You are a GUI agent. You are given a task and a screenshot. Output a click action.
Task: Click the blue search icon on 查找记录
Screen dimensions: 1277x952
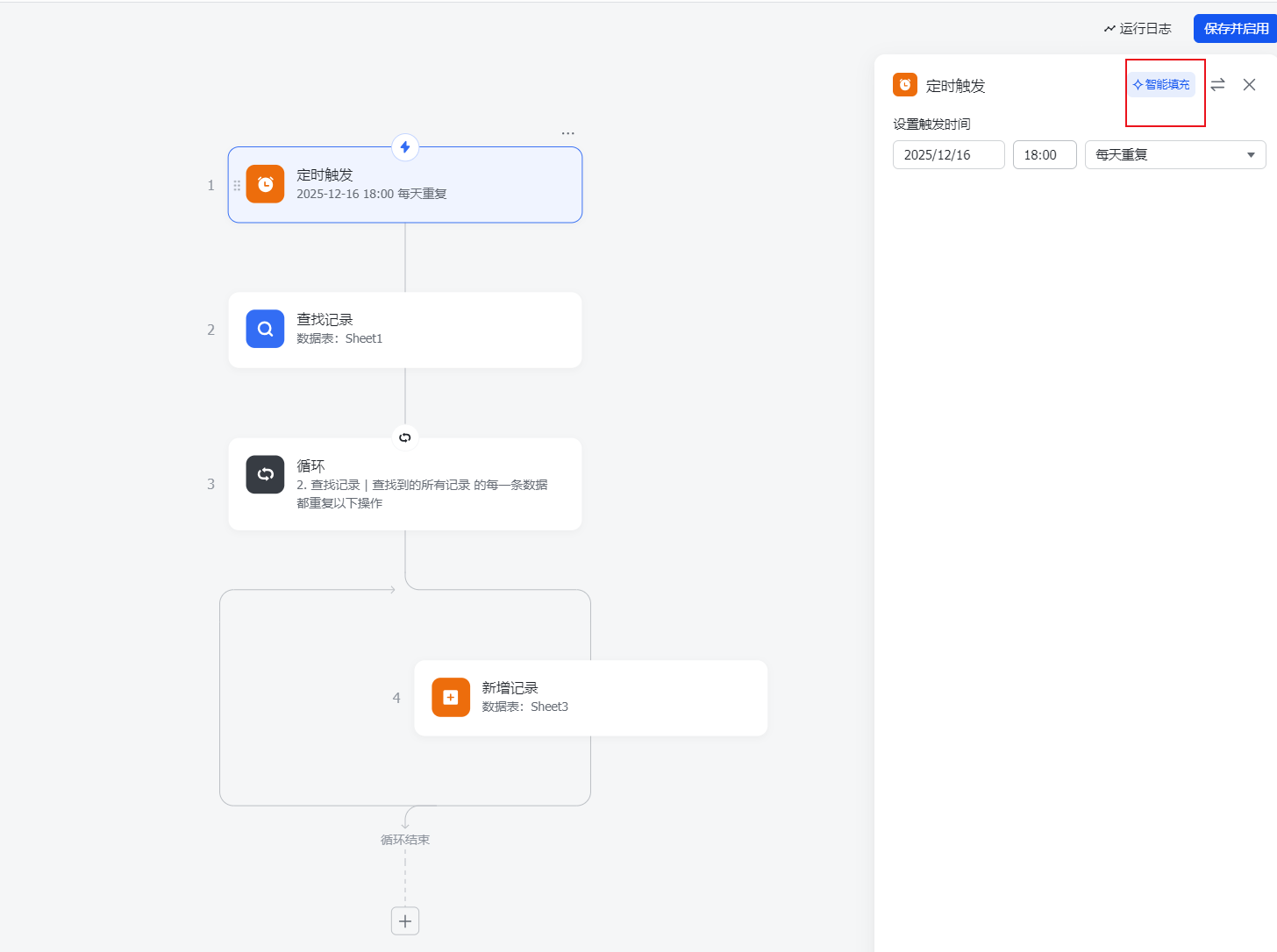tap(265, 329)
